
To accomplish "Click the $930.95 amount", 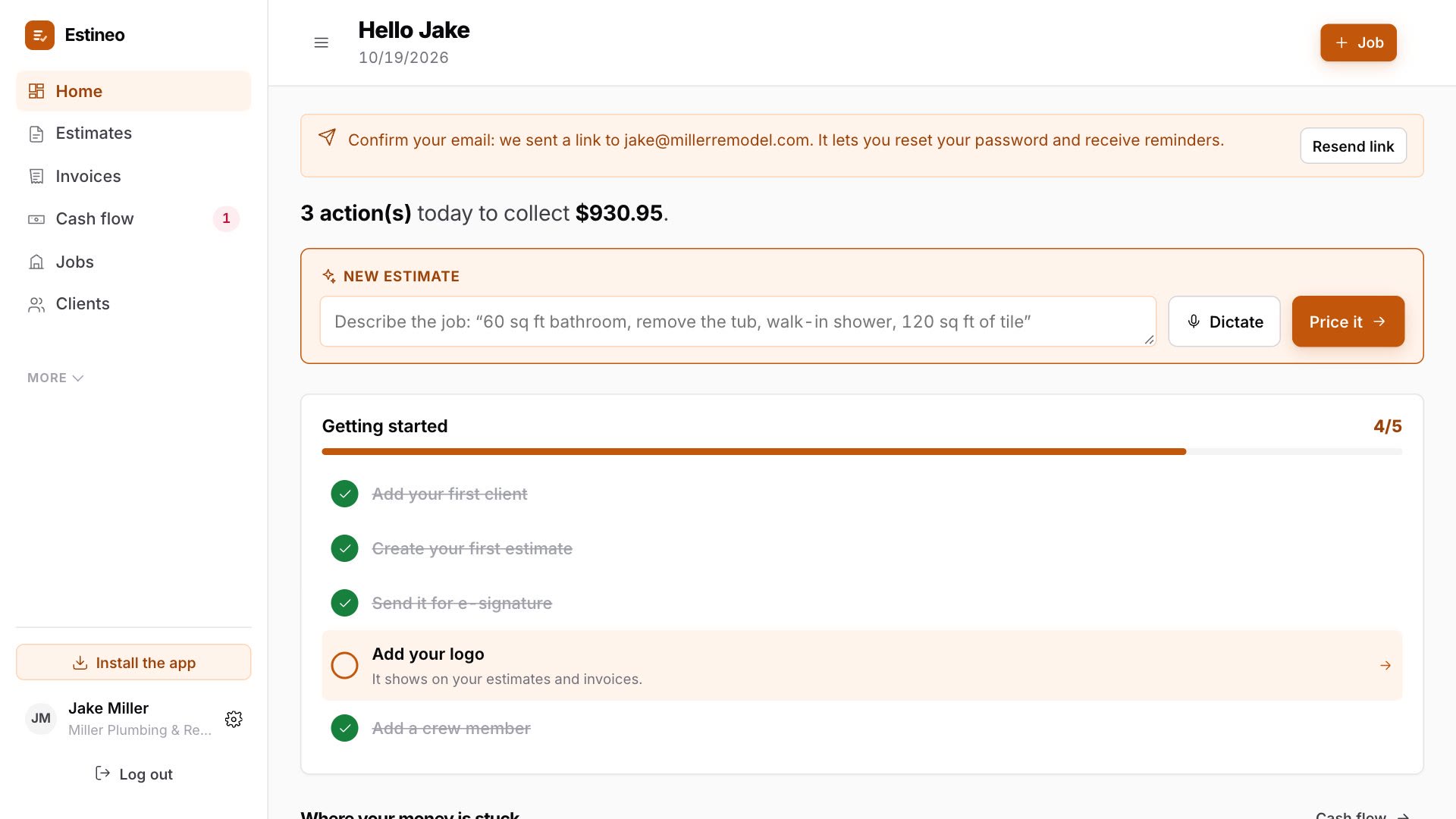I will tap(619, 213).
